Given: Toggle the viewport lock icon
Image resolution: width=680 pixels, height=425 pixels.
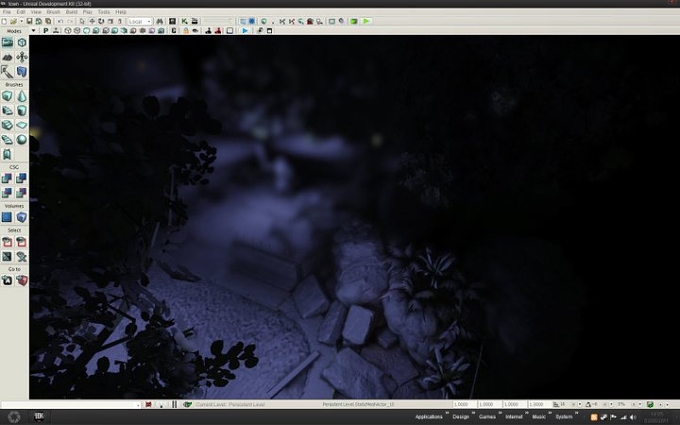Looking at the screenshot, I should coord(186,31).
